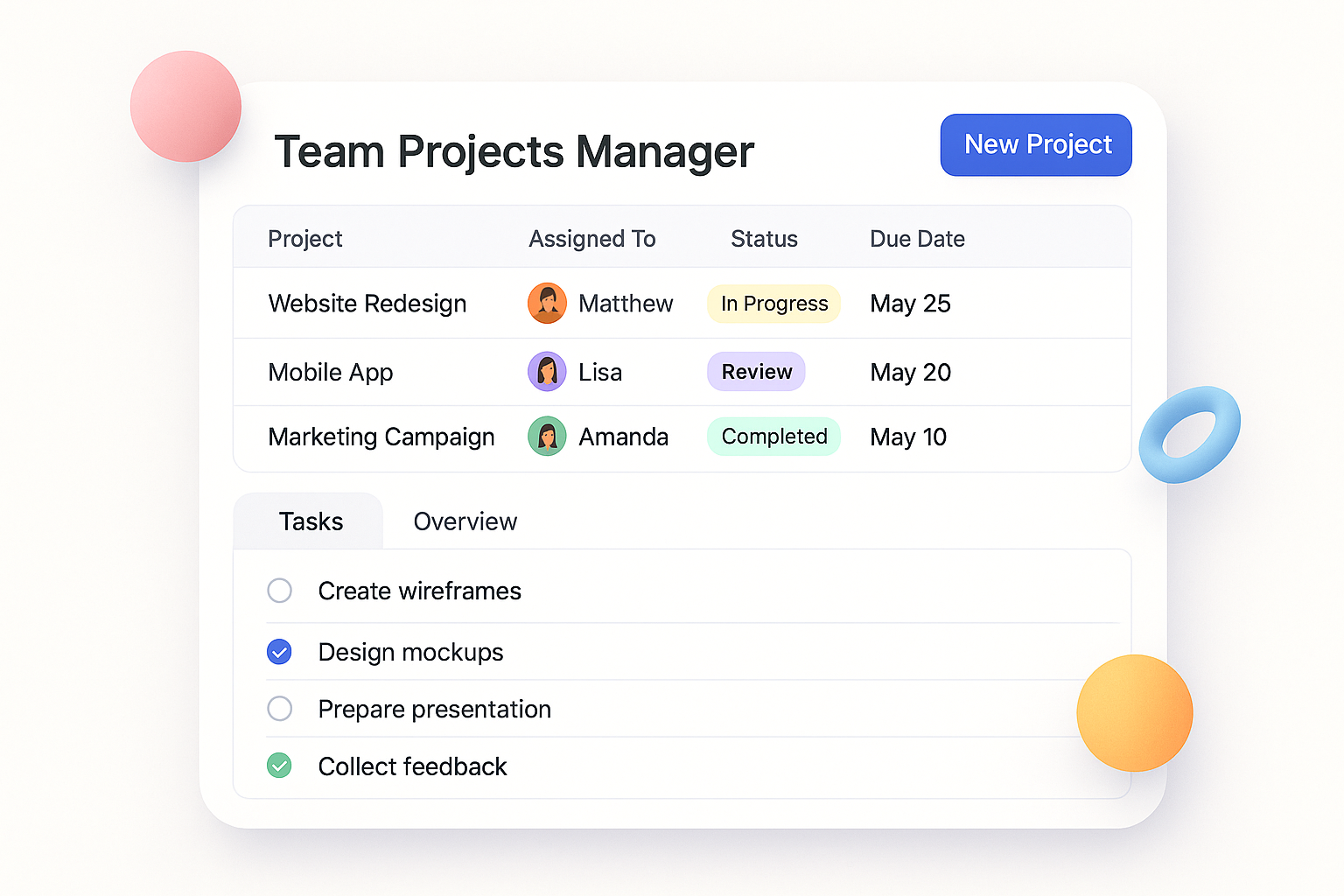The width and height of the screenshot is (1344, 896).
Task: Check the Create wireframes task
Action: [279, 591]
